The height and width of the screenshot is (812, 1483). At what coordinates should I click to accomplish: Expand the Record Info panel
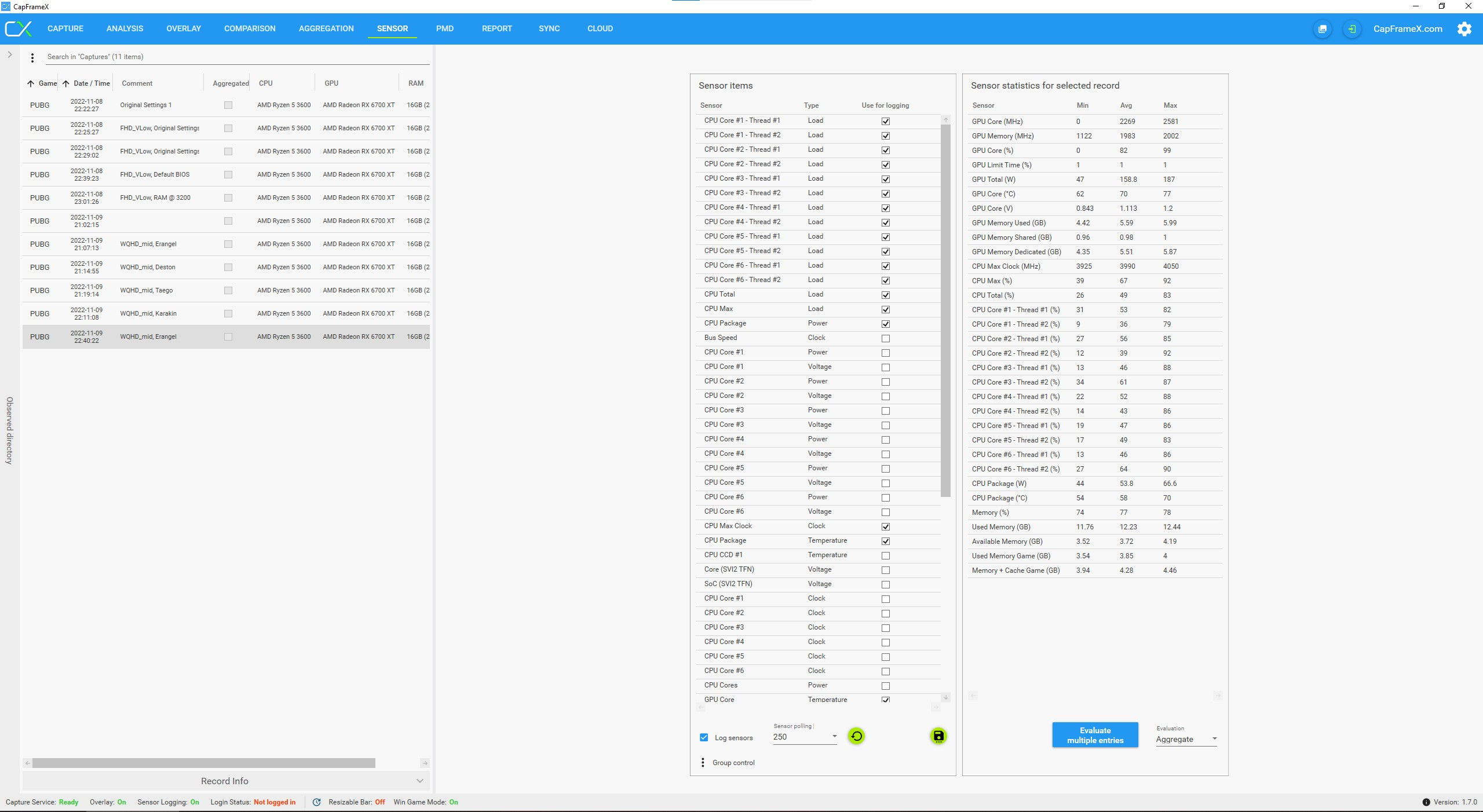pyautogui.click(x=226, y=781)
